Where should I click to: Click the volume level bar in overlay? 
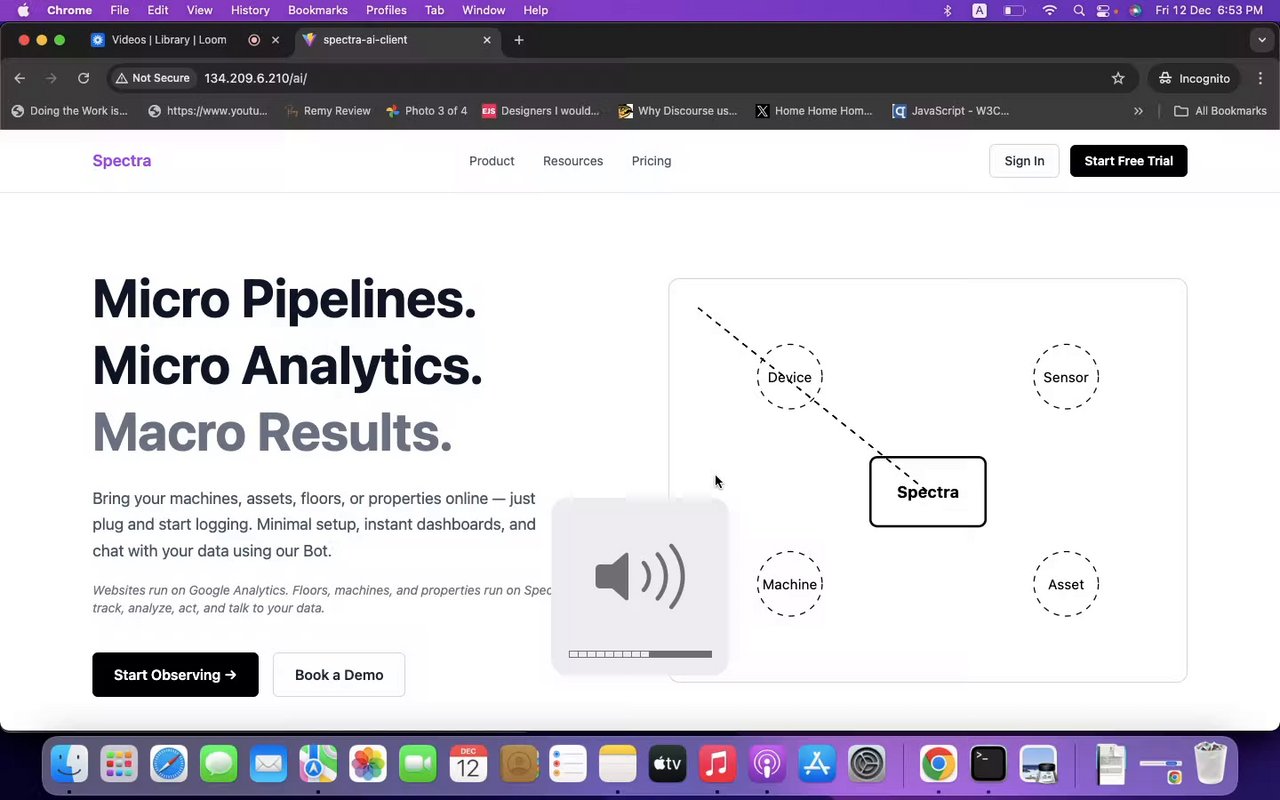click(640, 654)
